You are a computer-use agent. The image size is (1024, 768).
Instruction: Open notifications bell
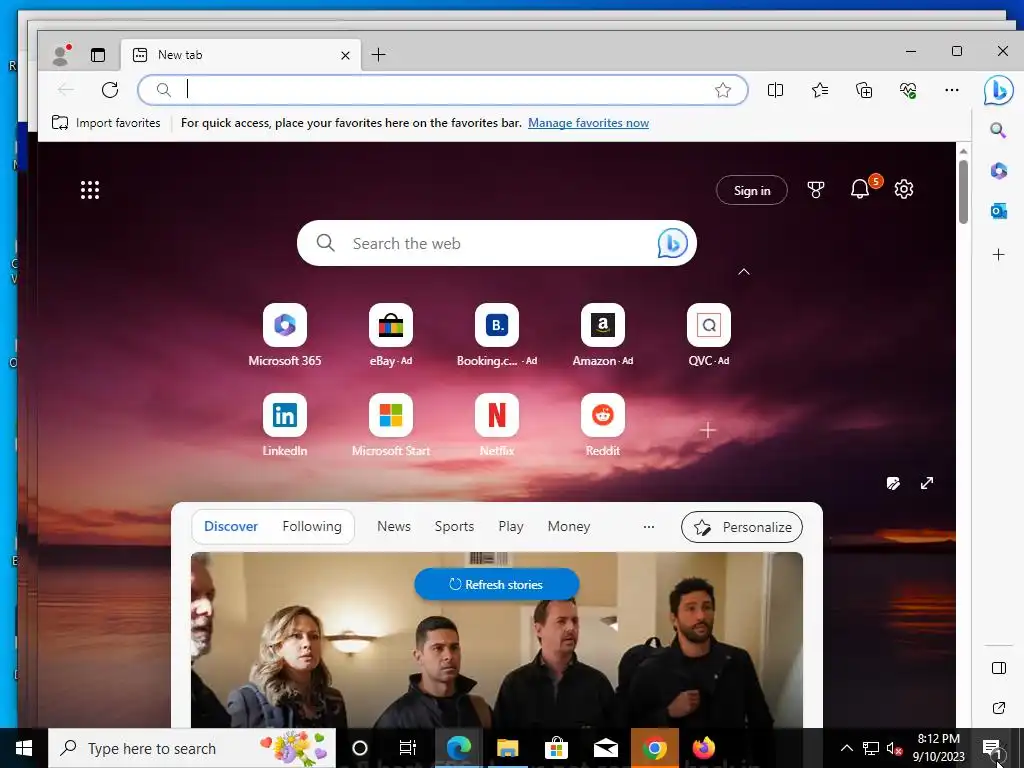861,189
